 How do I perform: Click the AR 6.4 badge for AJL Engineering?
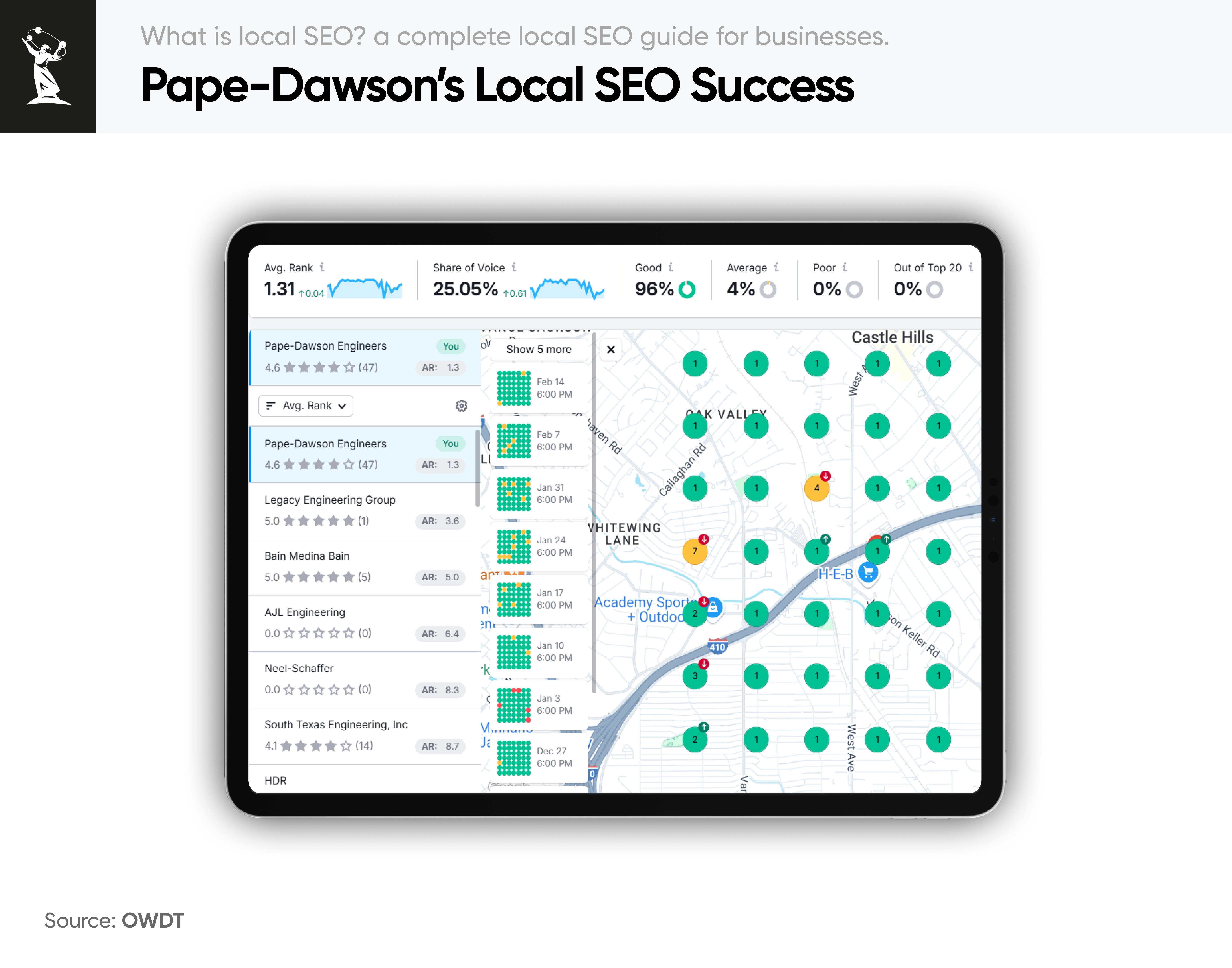(440, 634)
